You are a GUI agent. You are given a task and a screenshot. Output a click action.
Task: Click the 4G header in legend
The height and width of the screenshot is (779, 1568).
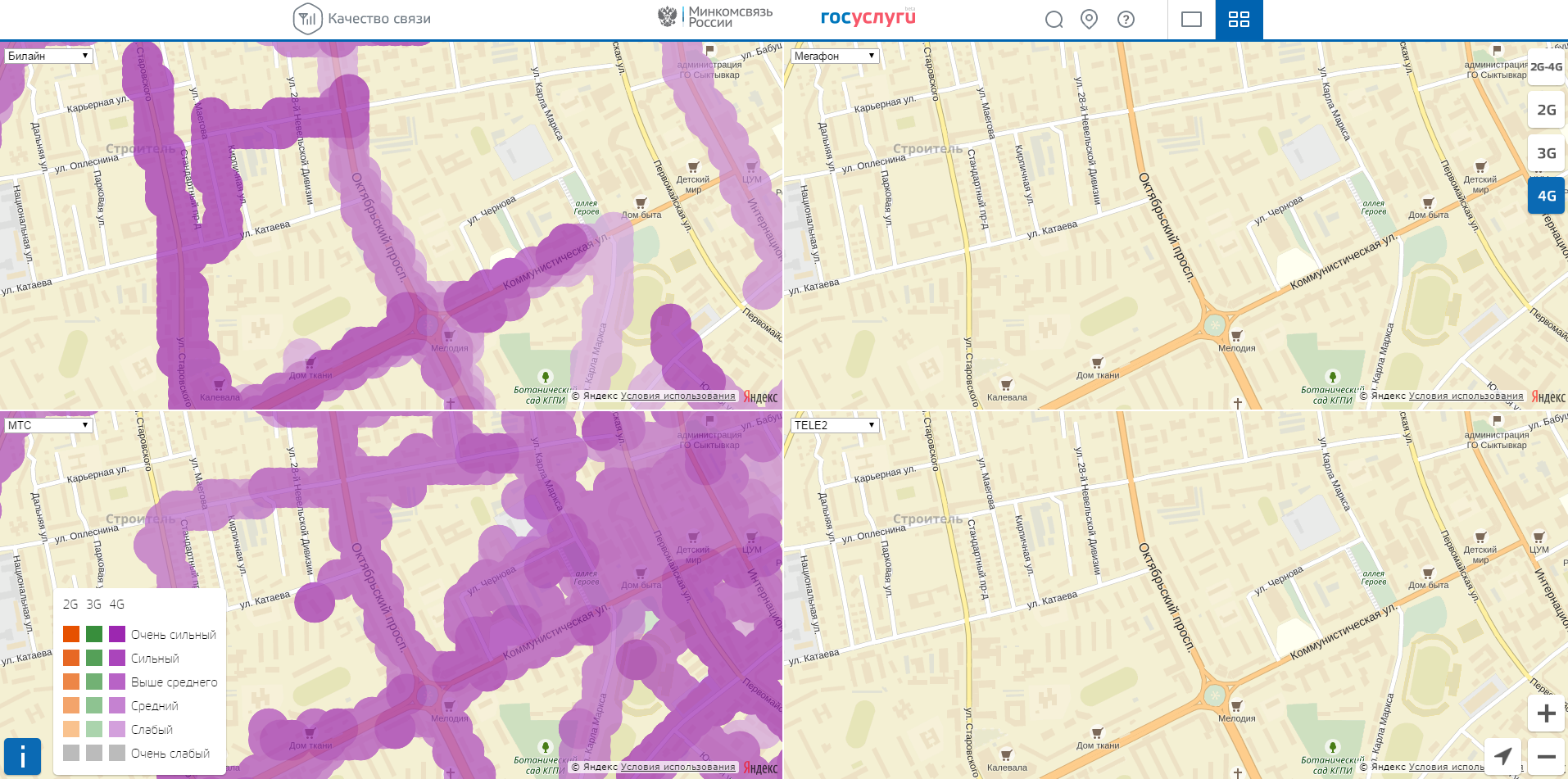[x=117, y=604]
